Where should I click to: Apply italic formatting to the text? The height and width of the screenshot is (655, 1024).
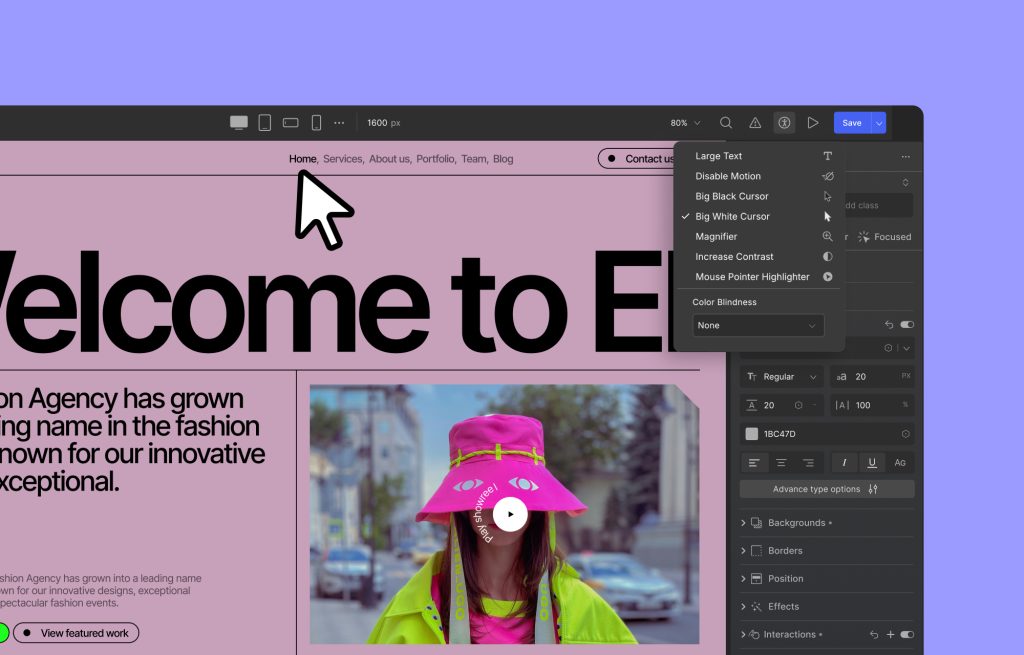coord(845,462)
